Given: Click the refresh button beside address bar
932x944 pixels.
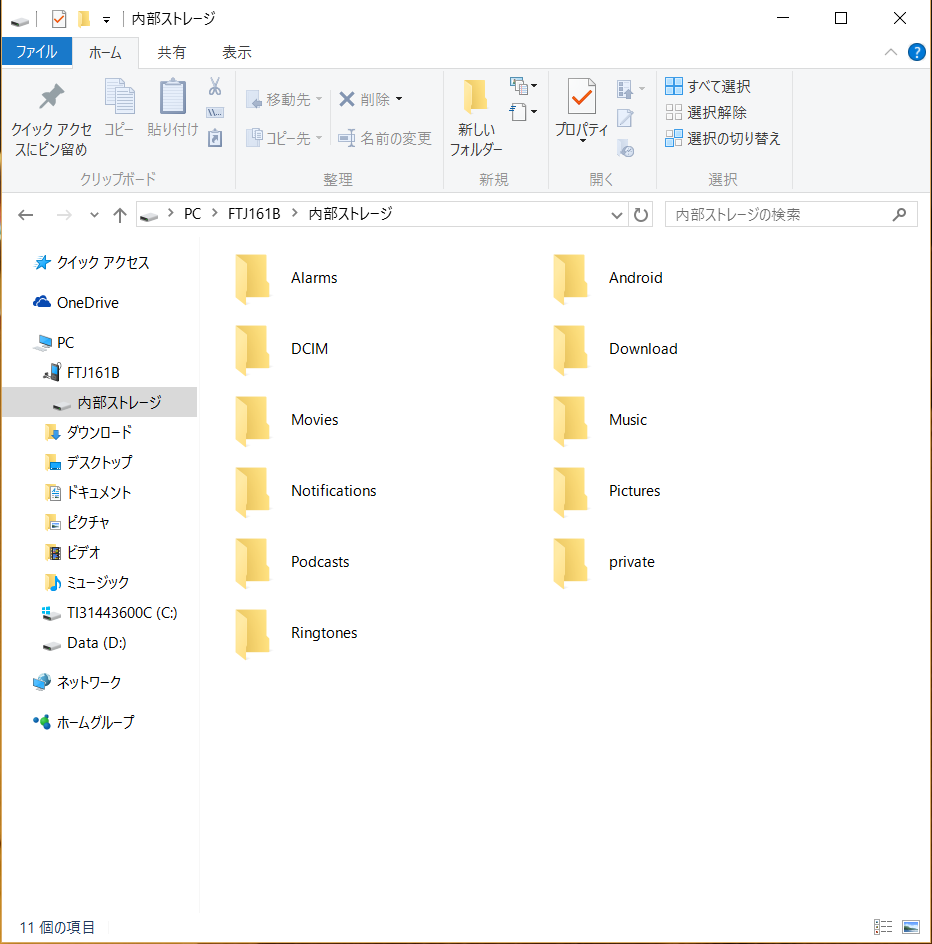Looking at the screenshot, I should [x=642, y=215].
